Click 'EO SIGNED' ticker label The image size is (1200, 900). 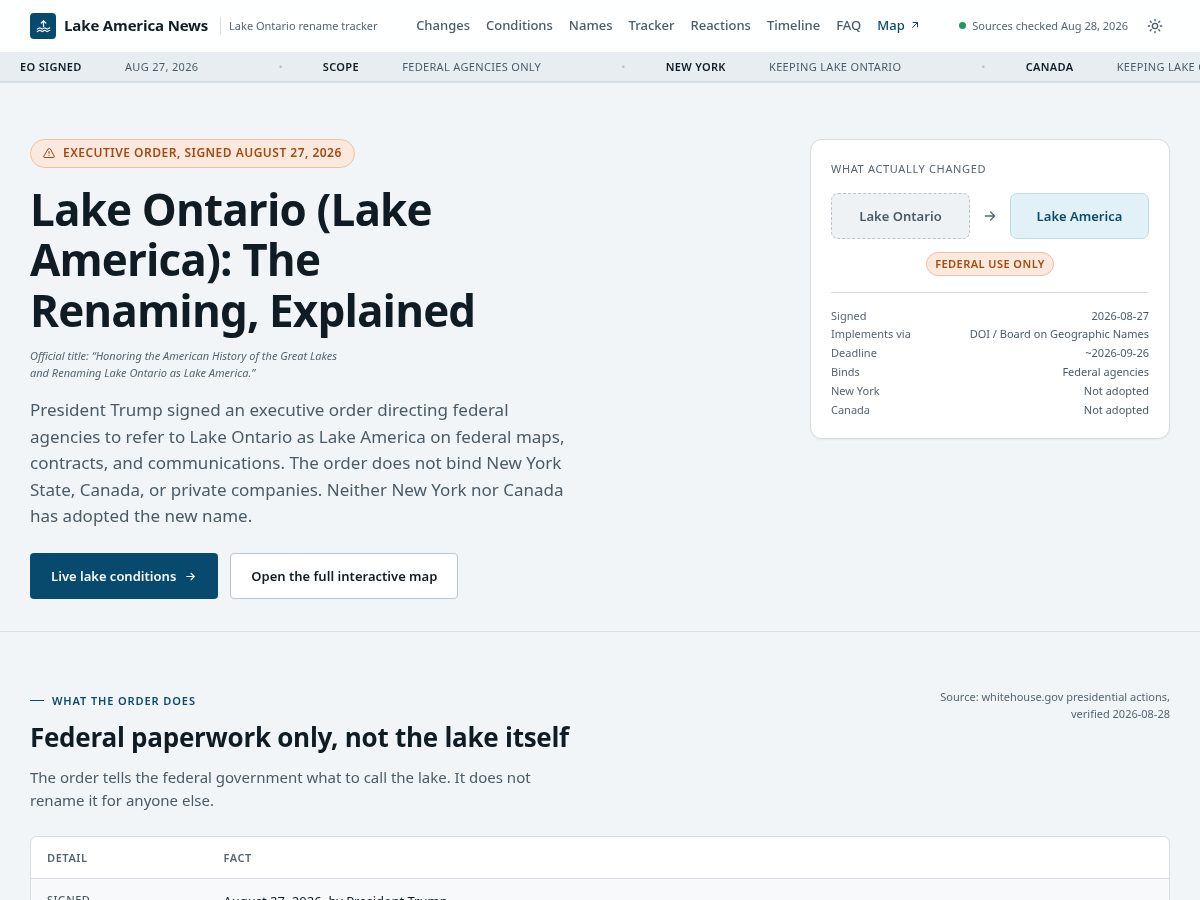(51, 67)
